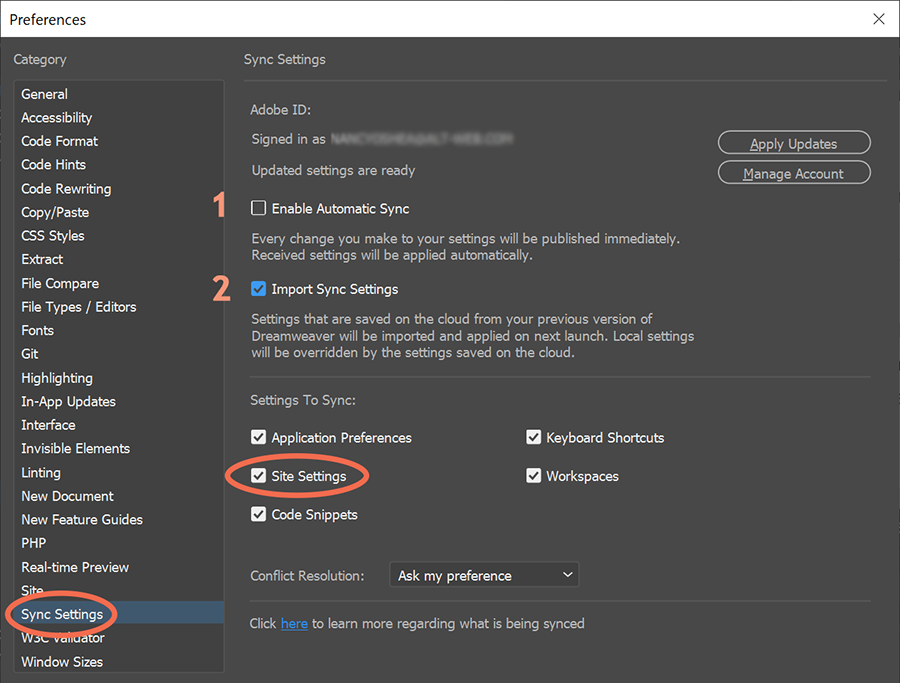
Task: Uncheck Import Sync Settings
Action: (258, 289)
